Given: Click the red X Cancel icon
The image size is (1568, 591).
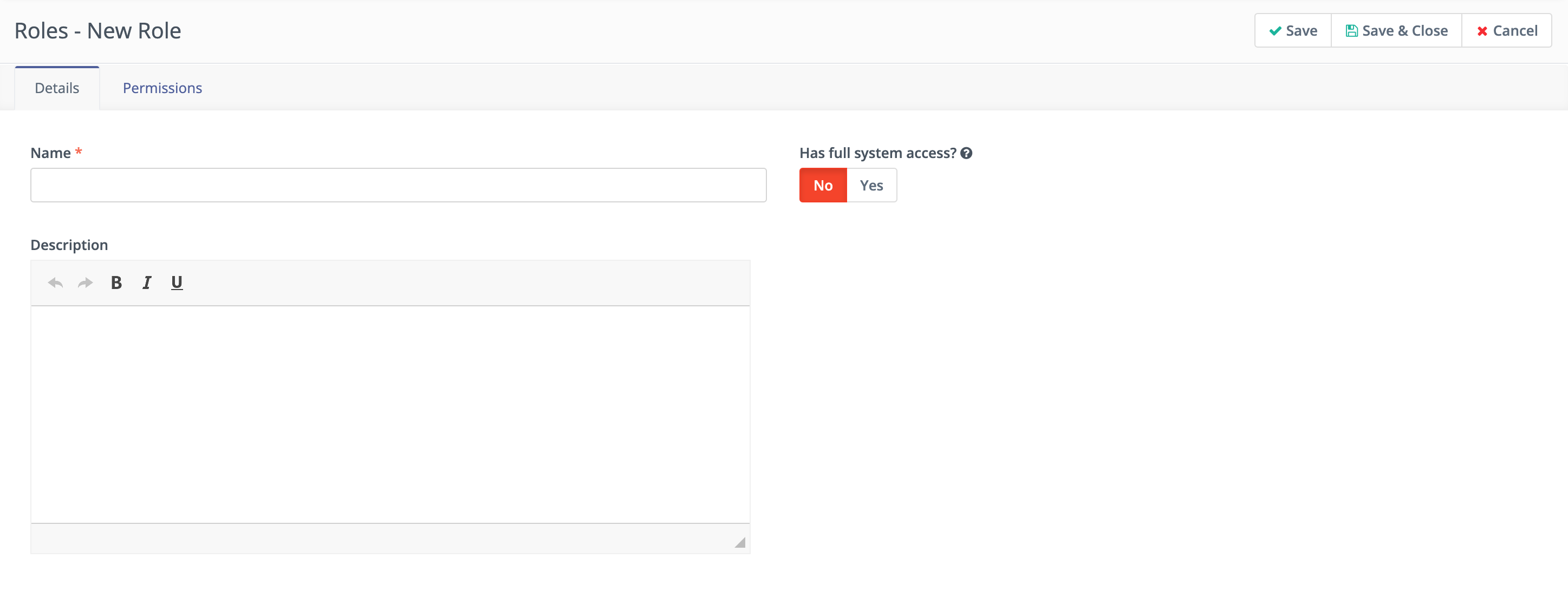Looking at the screenshot, I should tap(1482, 31).
